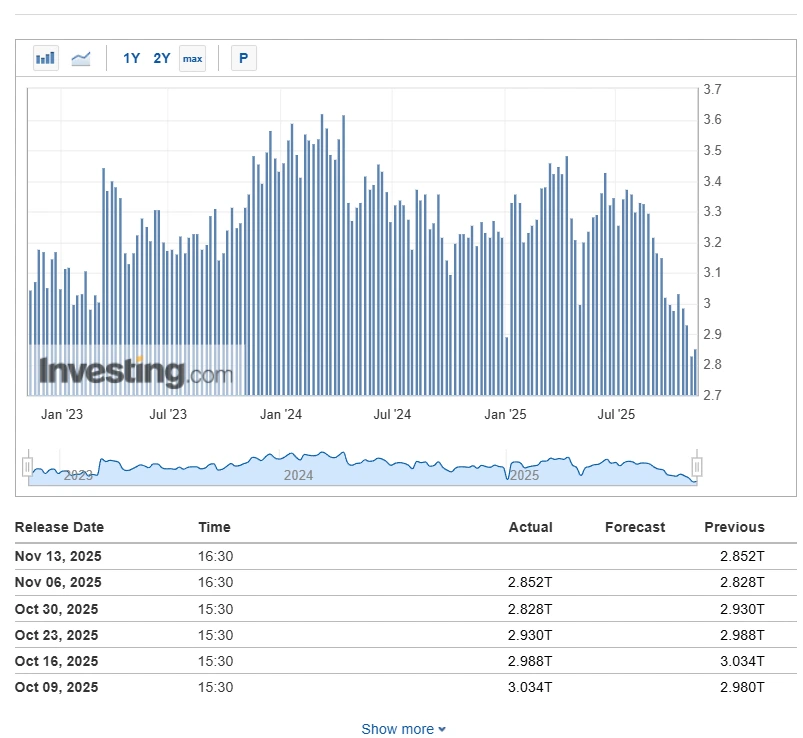The width and height of the screenshot is (803, 738).
Task: Grab the left range slider handle
Action: (x=28, y=467)
